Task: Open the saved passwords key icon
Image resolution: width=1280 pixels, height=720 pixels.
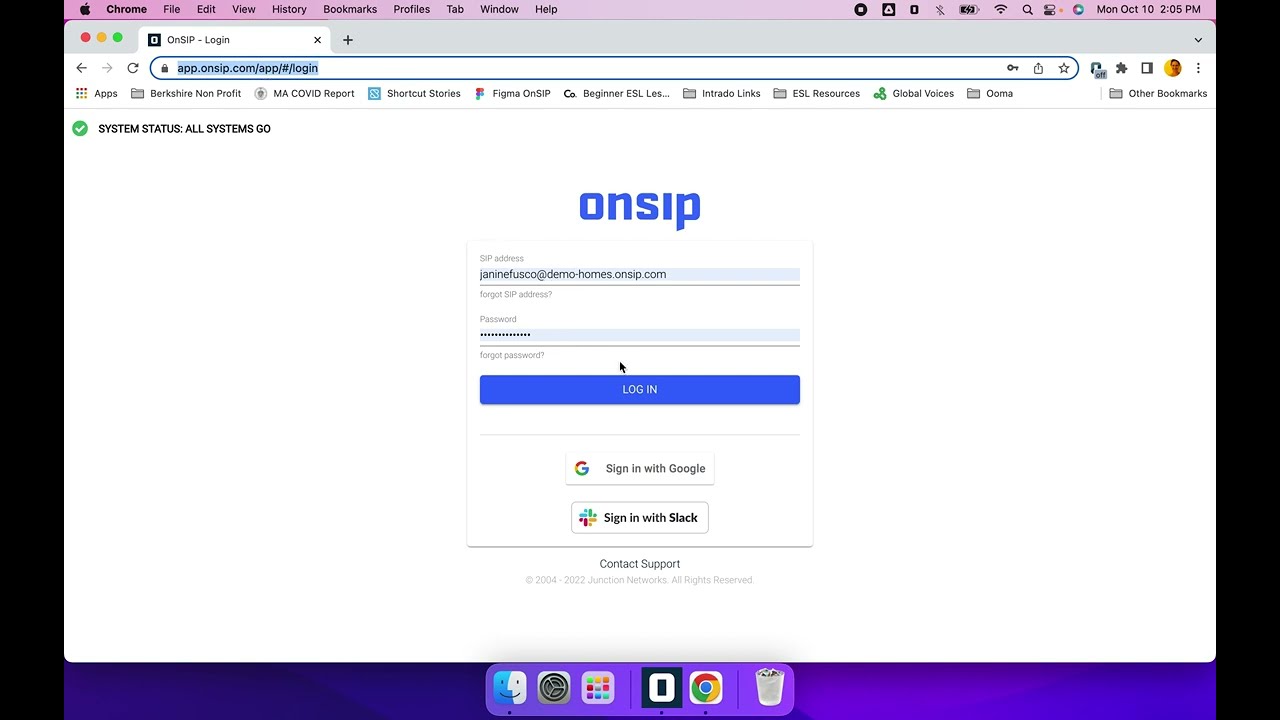Action: (1013, 68)
